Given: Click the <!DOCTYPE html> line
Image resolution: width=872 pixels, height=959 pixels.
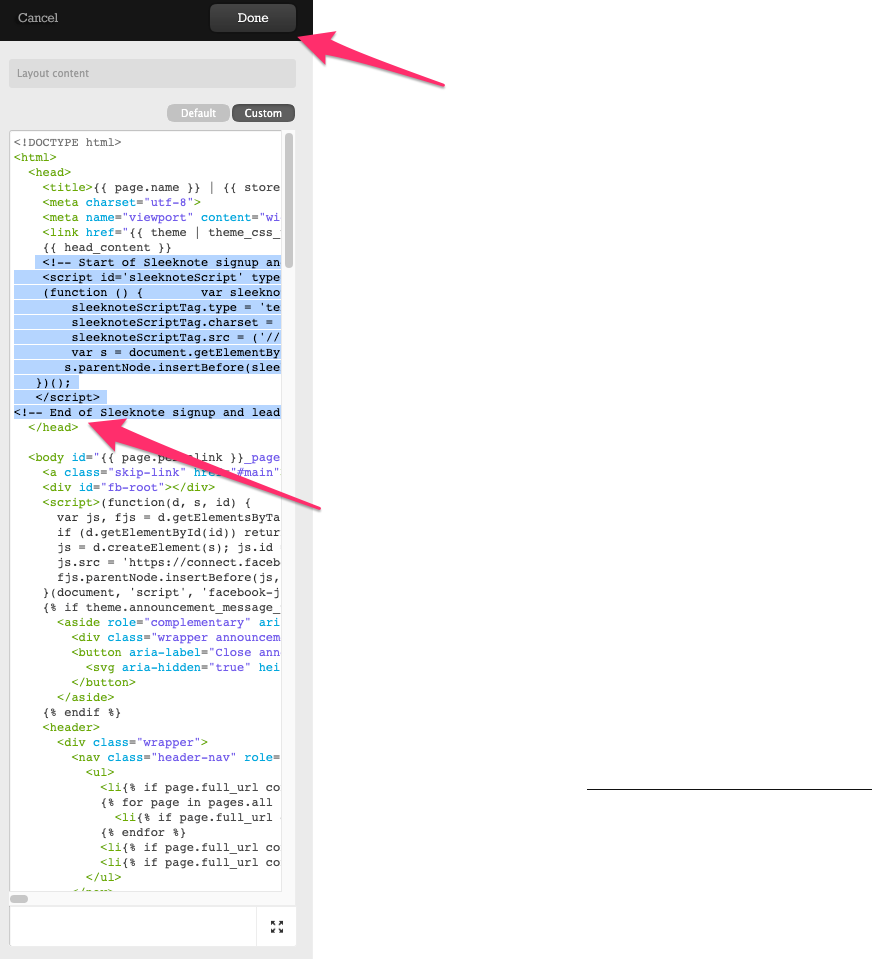Looking at the screenshot, I should (x=67, y=143).
